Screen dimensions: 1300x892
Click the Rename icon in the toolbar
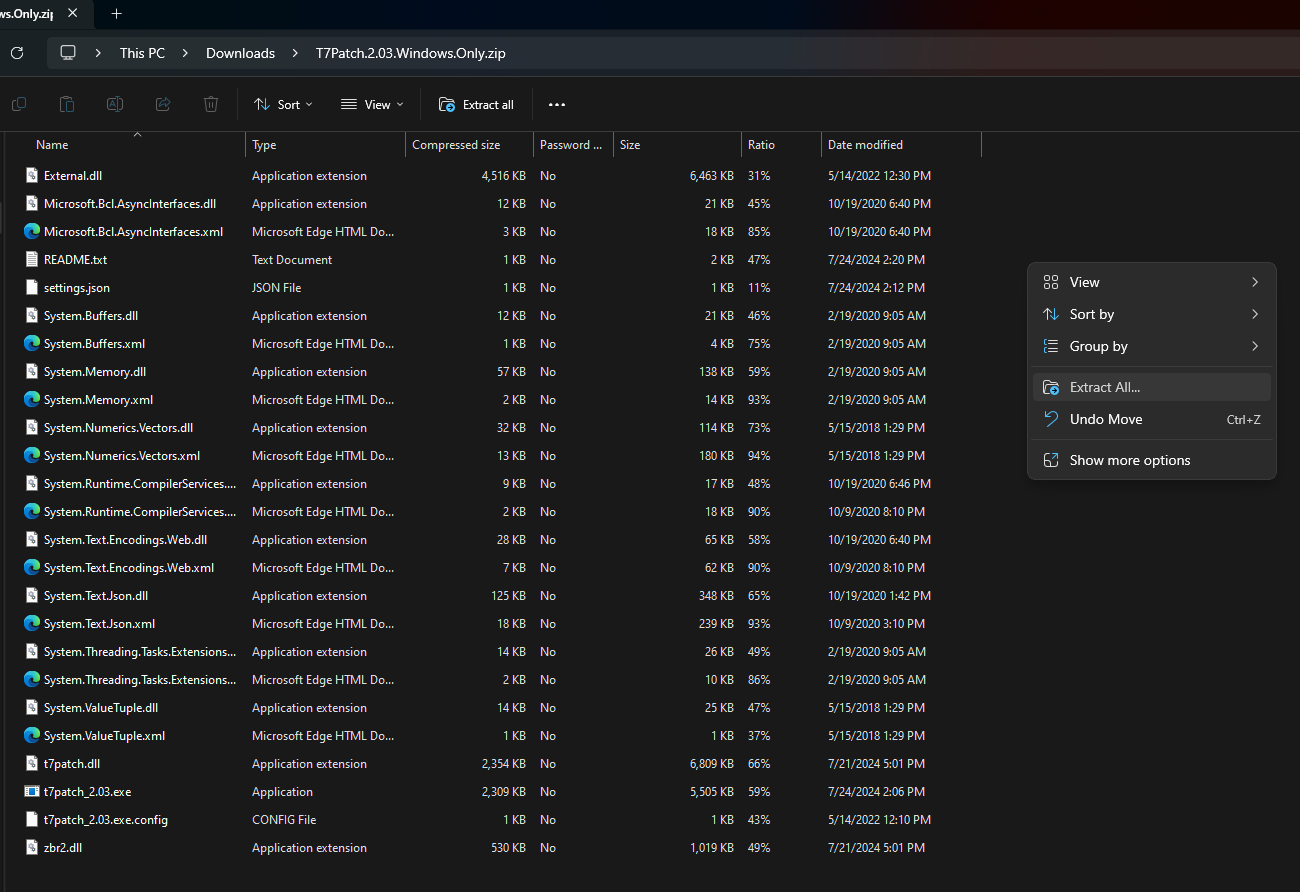click(x=115, y=104)
